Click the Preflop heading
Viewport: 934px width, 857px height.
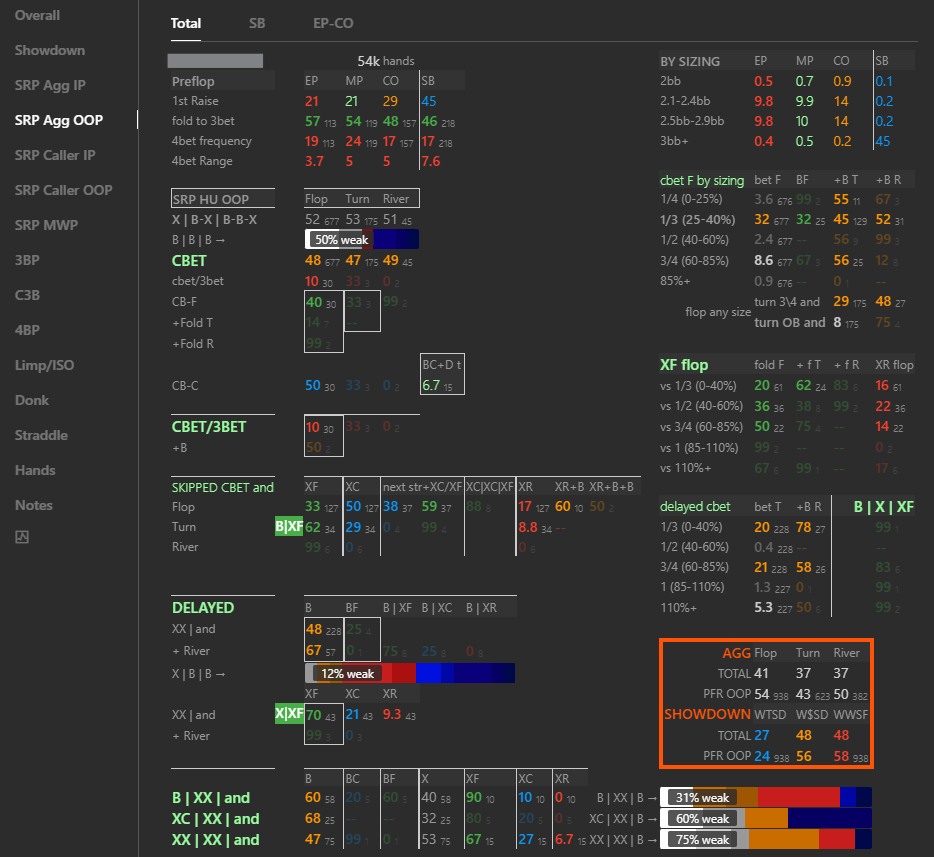193,82
